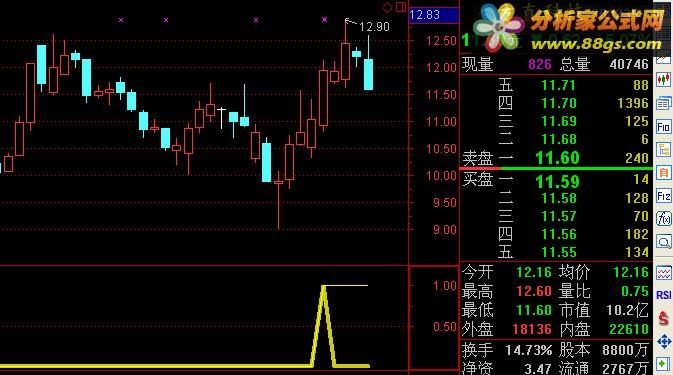Click the 12.90 high price label
The image size is (673, 375).
(374, 27)
